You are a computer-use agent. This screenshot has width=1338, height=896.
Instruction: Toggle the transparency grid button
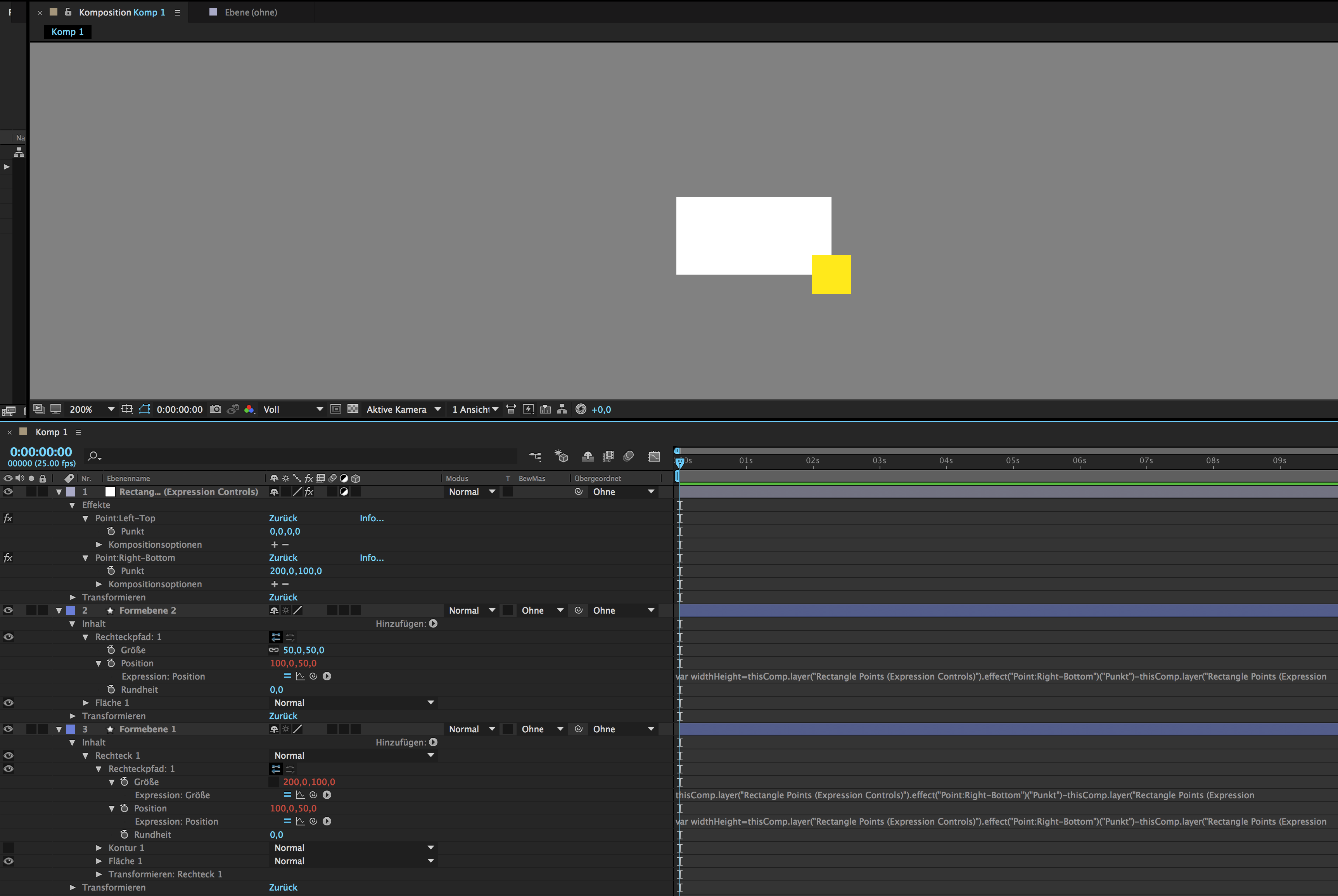(x=353, y=409)
